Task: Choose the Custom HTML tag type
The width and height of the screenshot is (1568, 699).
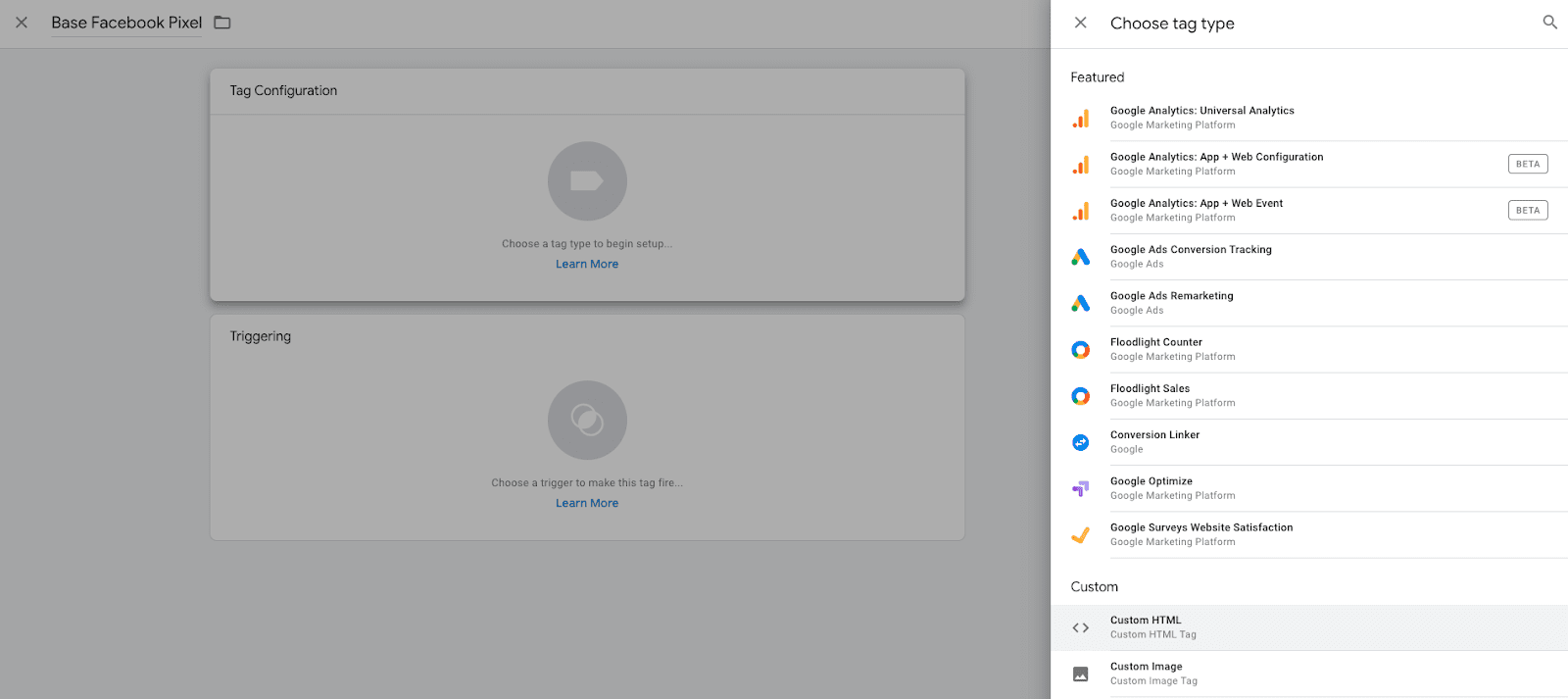Action: pyautogui.click(x=1309, y=627)
